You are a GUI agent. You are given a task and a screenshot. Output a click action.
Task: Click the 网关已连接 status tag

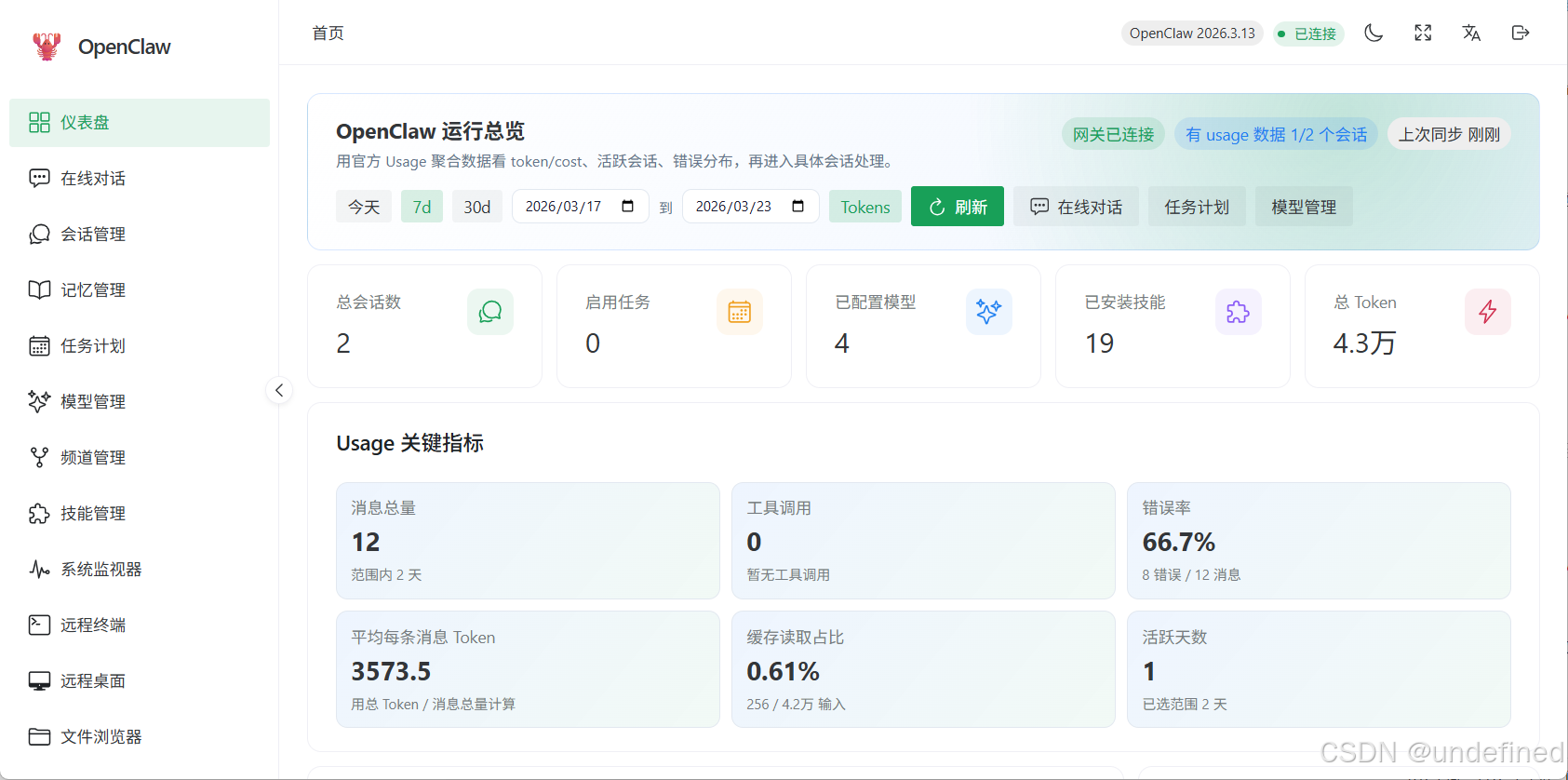[1113, 134]
